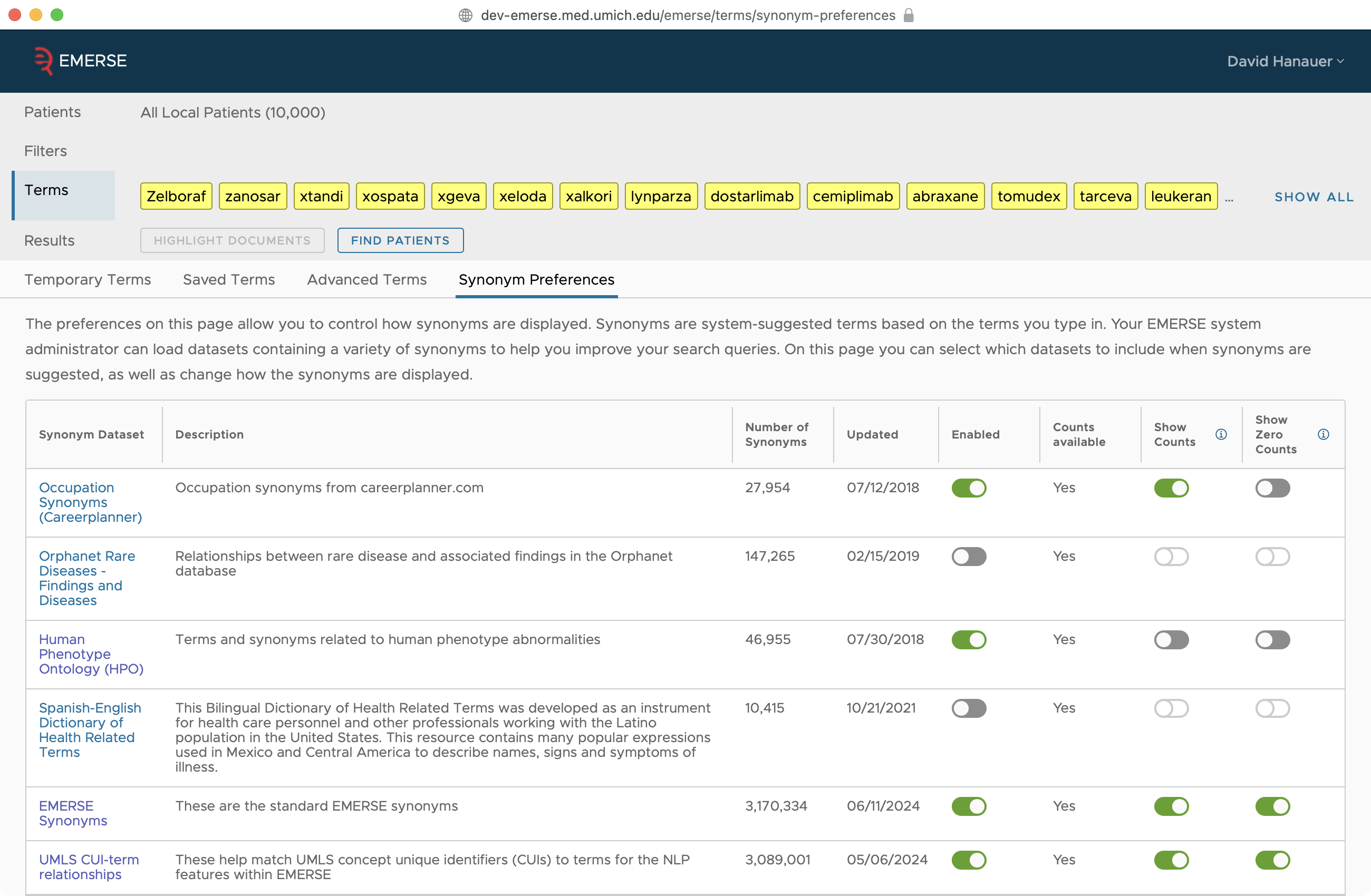The height and width of the screenshot is (896, 1371).
Task: Turn on Show Zero Counts for Human Phenotype Ontology
Action: (x=1272, y=640)
